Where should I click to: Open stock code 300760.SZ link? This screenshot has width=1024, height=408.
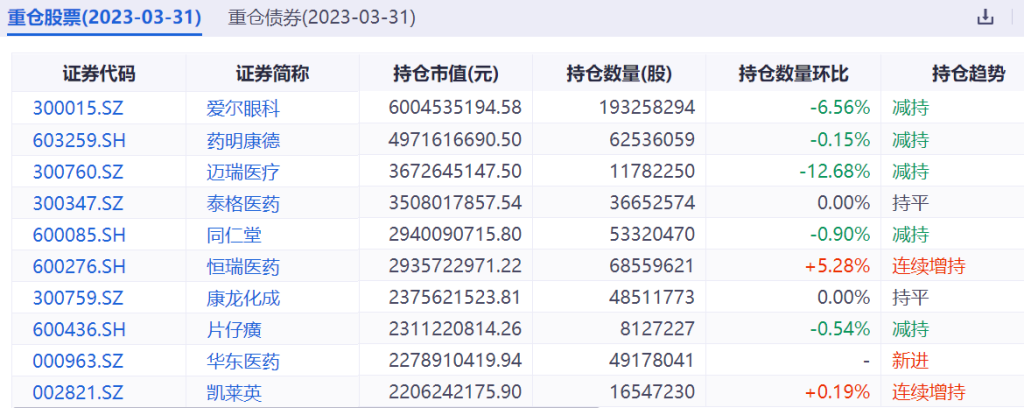point(78,172)
